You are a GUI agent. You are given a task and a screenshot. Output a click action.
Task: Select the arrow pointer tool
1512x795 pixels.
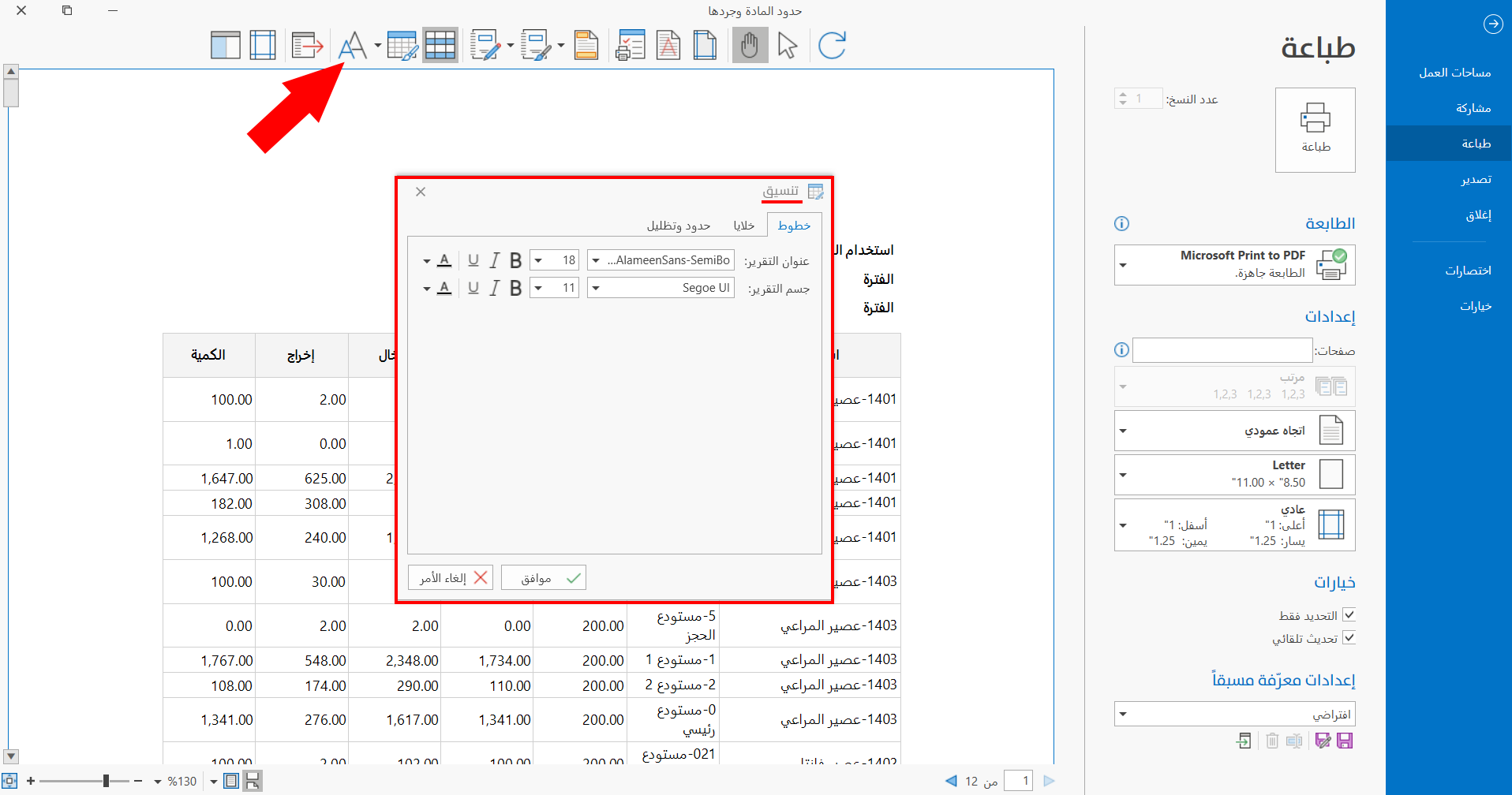[x=788, y=45]
